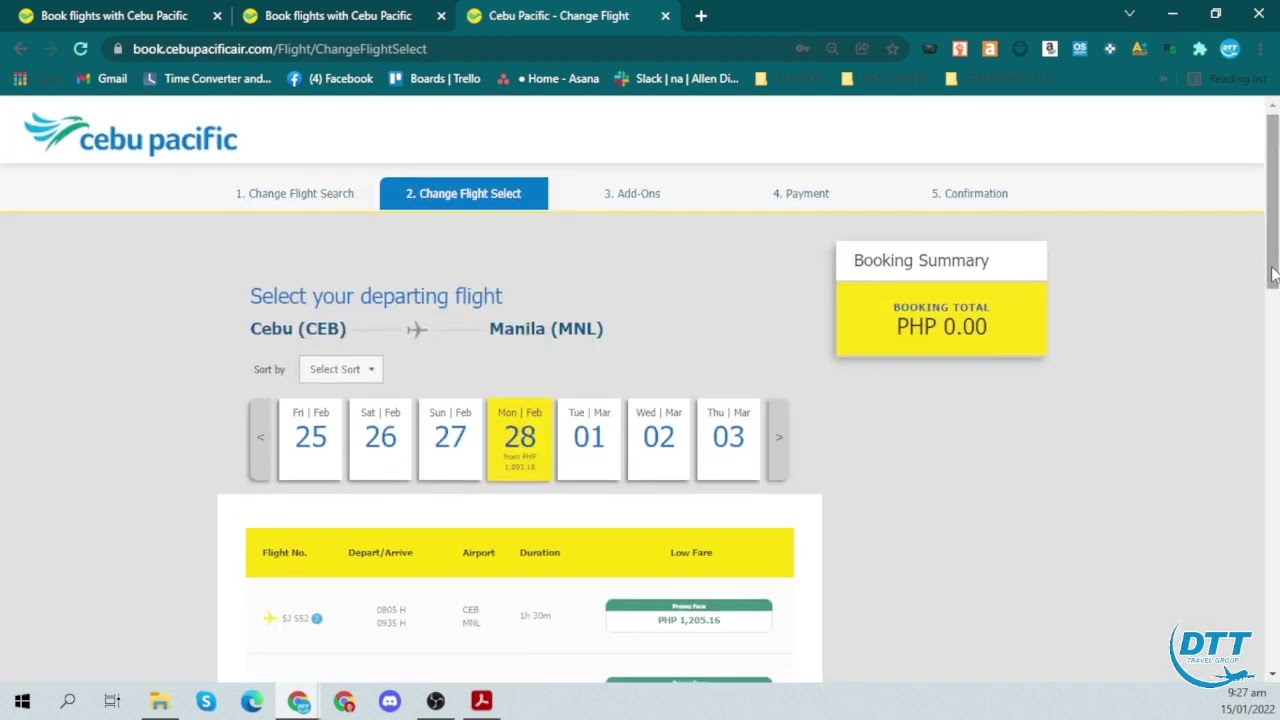Image resolution: width=1280 pixels, height=720 pixels.
Task: Click the saved password key icon
Action: (802, 48)
